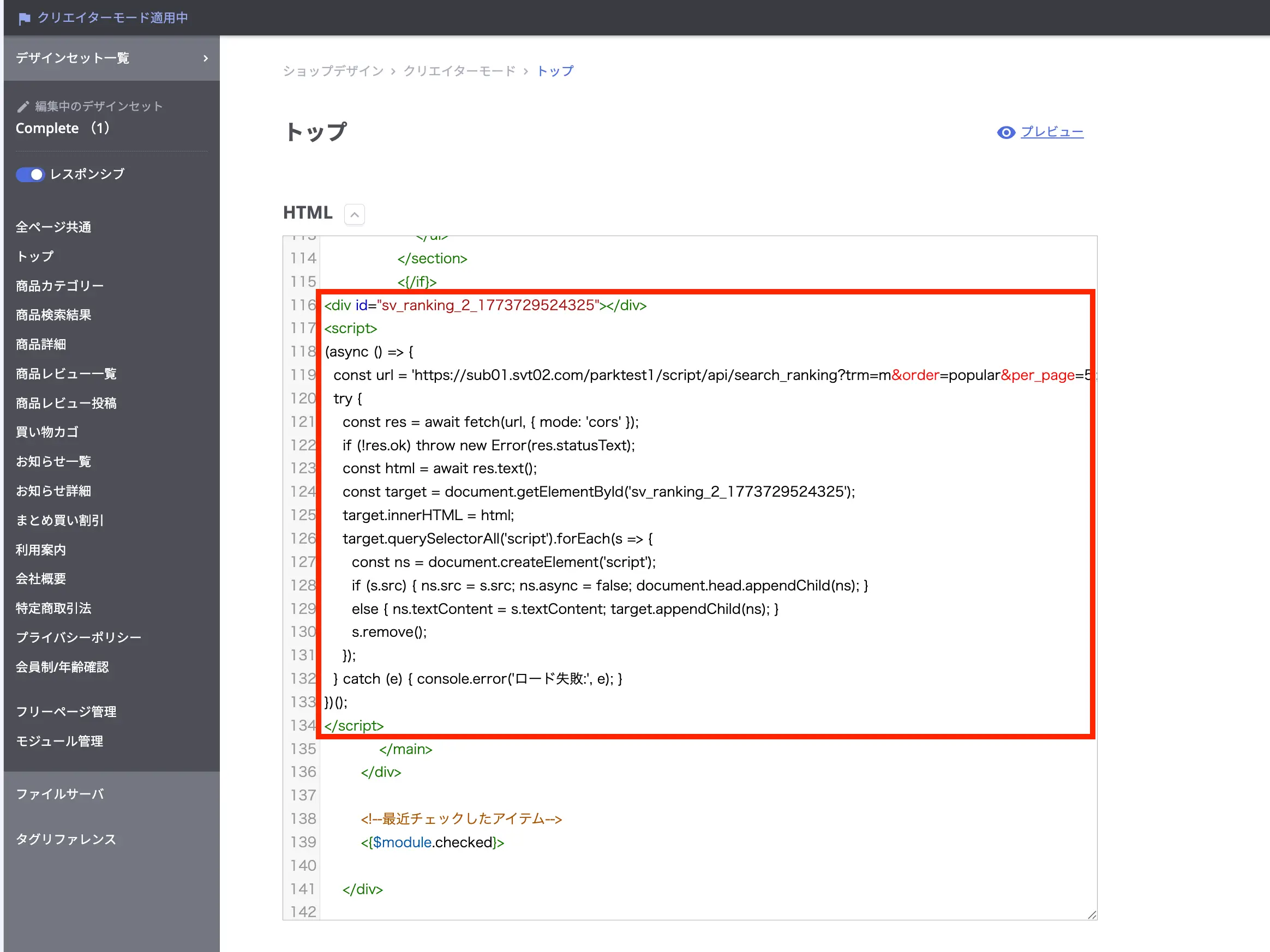Screen dimensions: 1270x952
Task: Click the catch (e) console.error line
Action: point(478,679)
